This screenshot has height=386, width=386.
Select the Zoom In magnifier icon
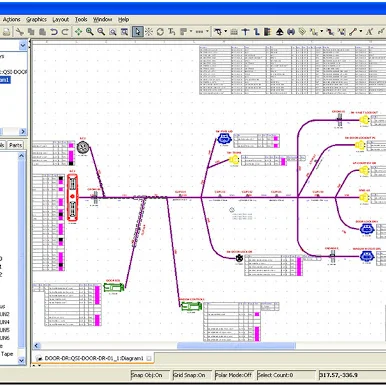(x=90, y=32)
